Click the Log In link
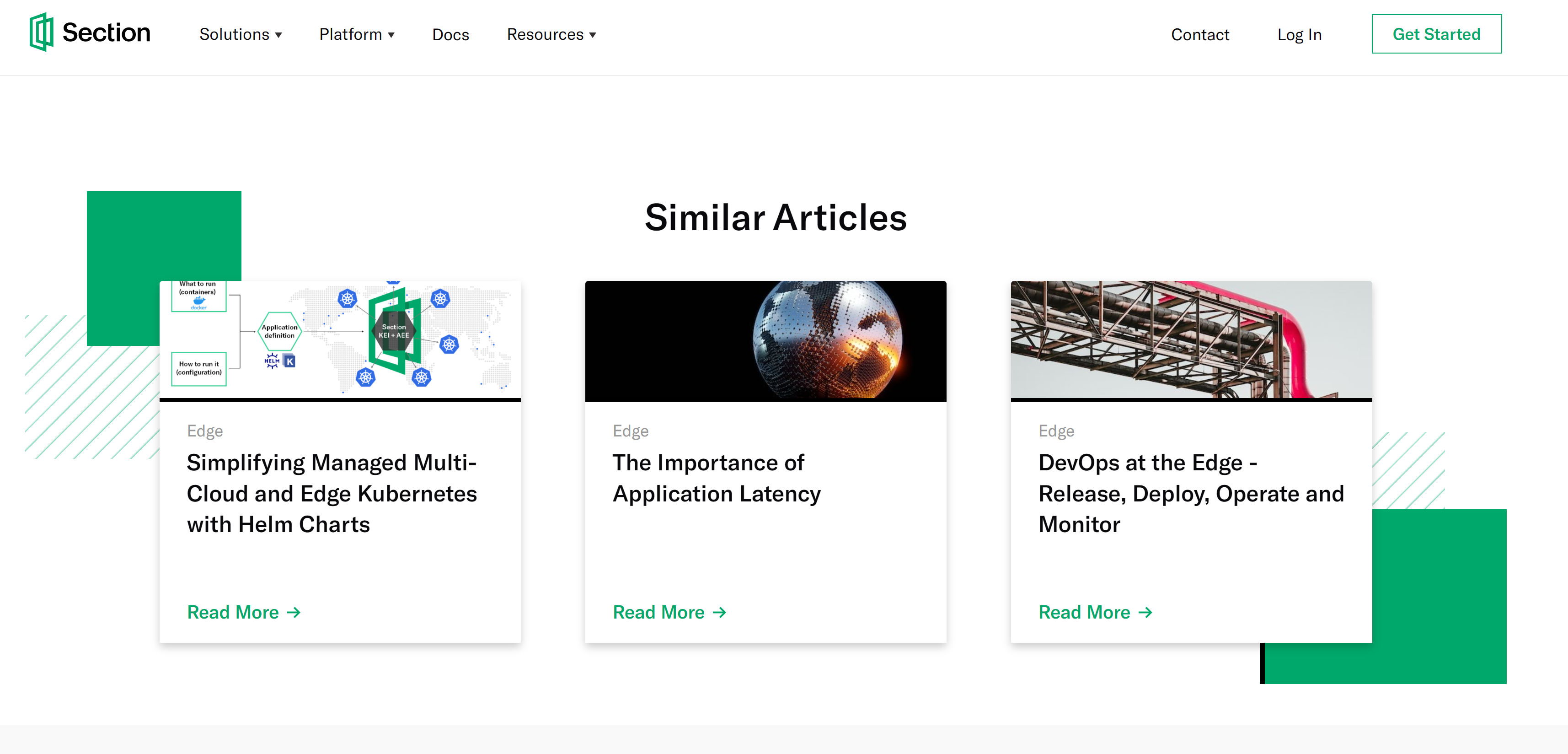This screenshot has width=1568, height=754. point(1299,34)
